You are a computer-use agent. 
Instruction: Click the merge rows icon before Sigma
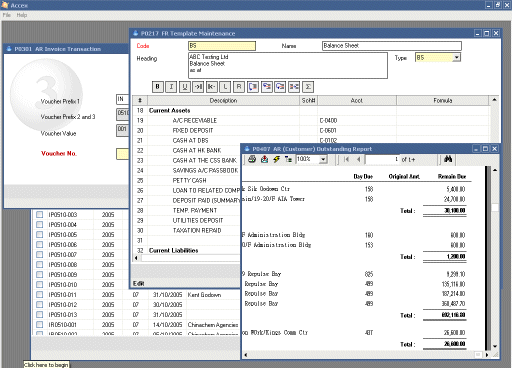(x=294, y=87)
